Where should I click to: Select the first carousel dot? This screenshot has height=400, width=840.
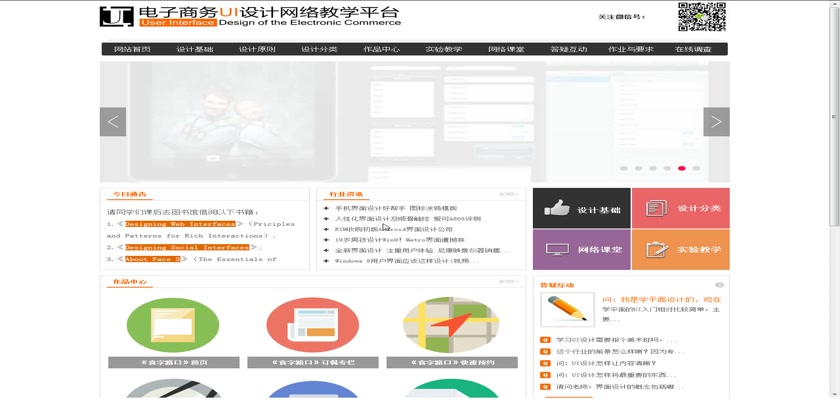pyautogui.click(x=624, y=168)
